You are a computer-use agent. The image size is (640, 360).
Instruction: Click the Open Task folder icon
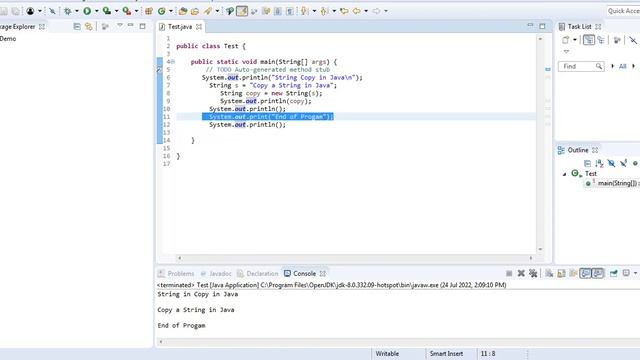pyautogui.click(x=195, y=11)
